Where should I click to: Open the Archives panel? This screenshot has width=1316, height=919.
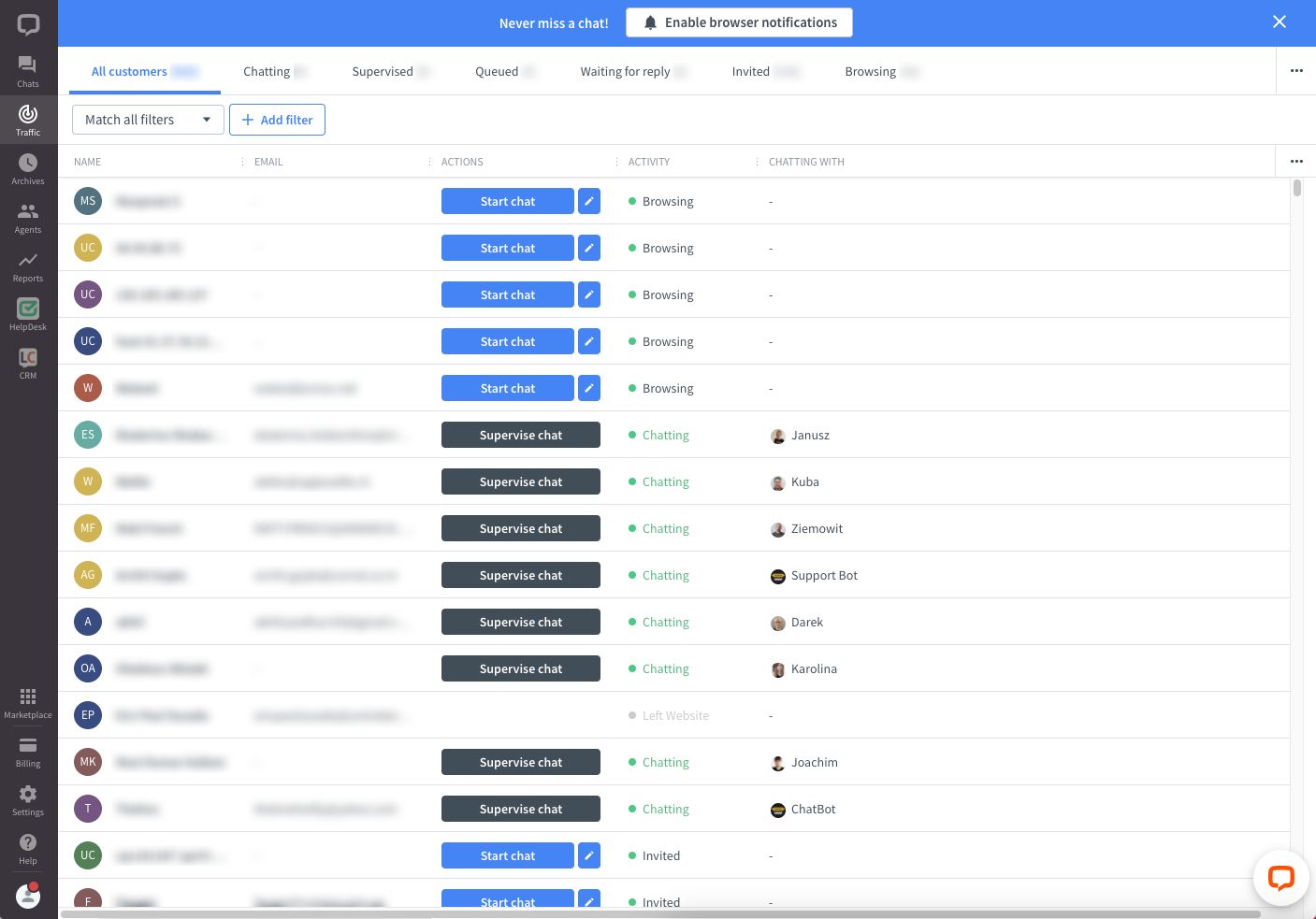(27, 168)
